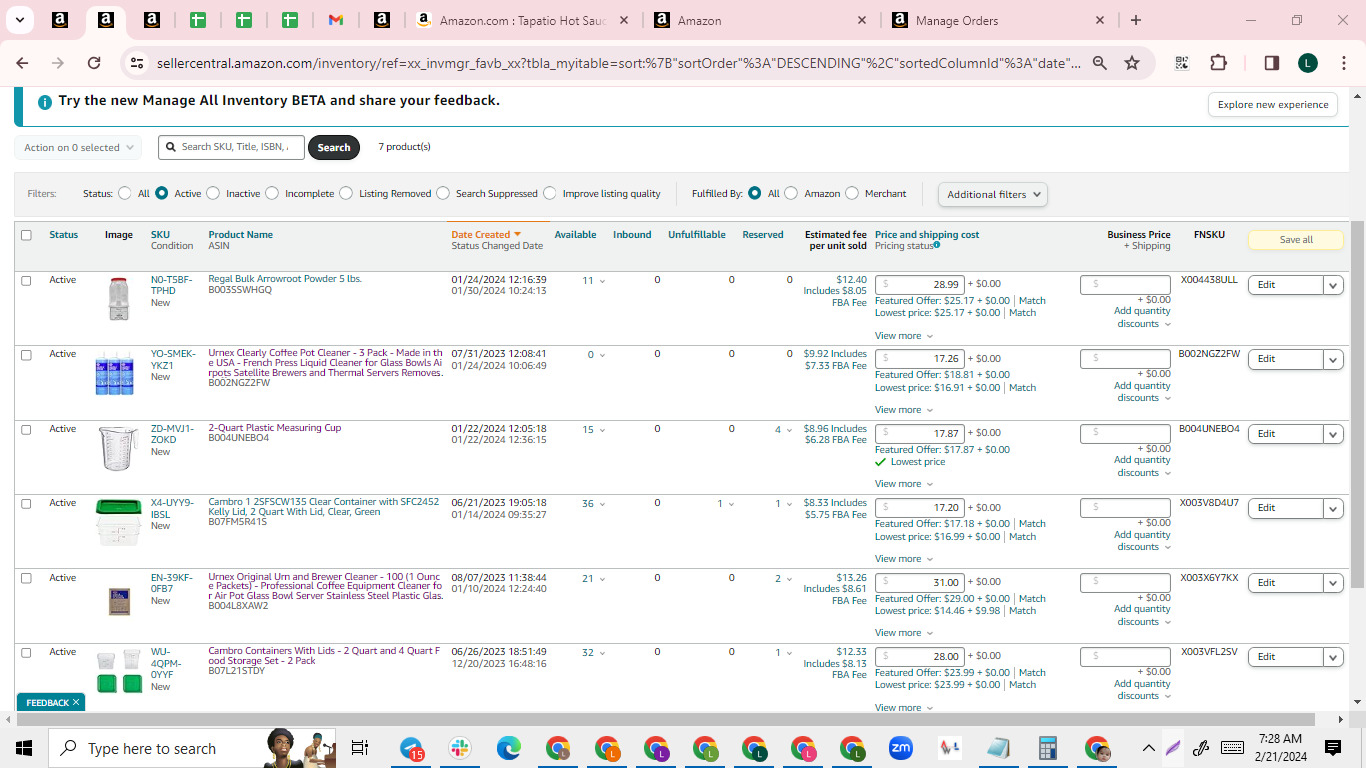
Task: Select Fulfilled By Merchant radio button
Action: tap(852, 194)
